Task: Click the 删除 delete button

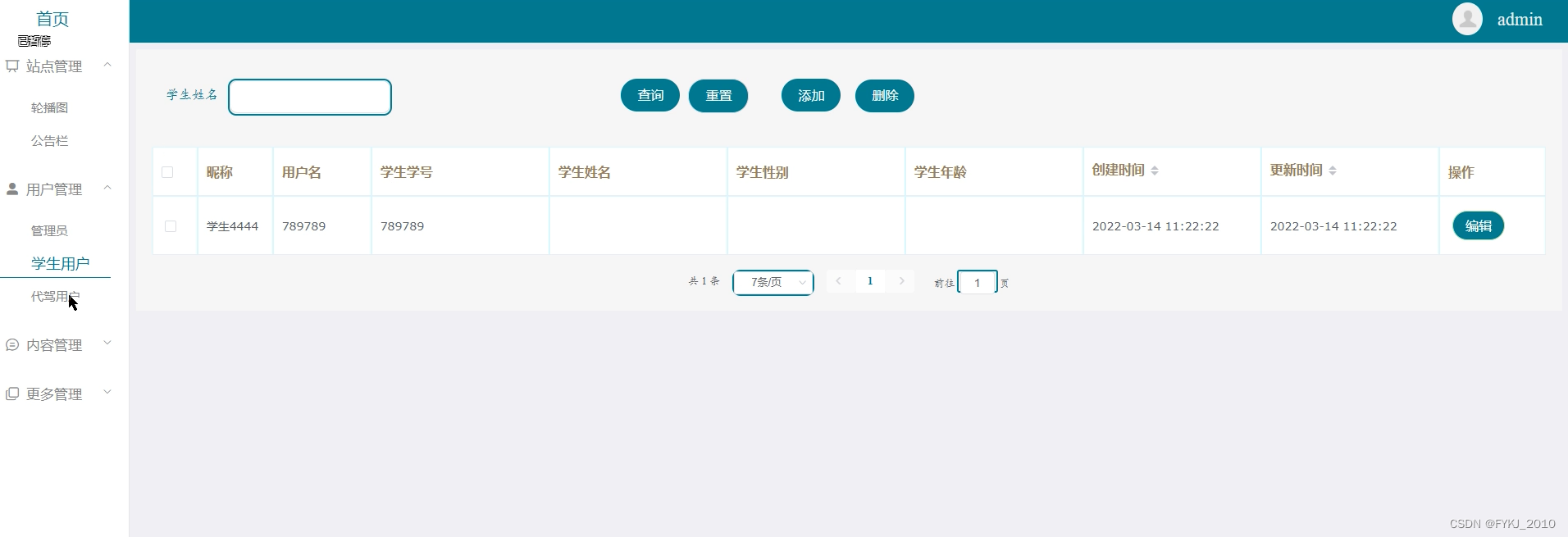Action: 885,95
